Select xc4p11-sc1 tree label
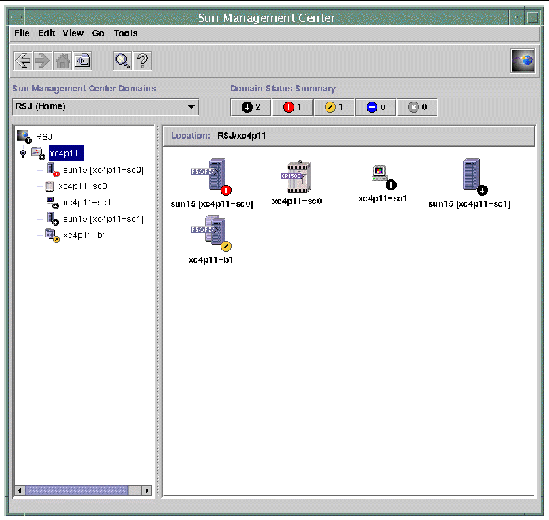Viewport: 549px width, 520px height. [x=87, y=202]
